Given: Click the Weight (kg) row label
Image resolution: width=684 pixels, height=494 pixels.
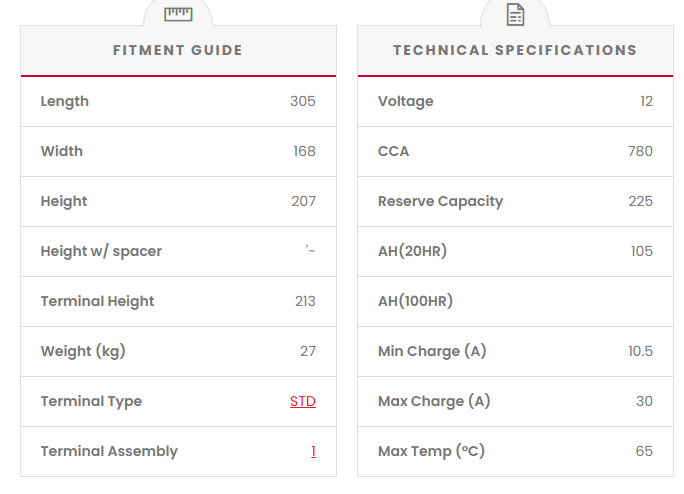Looking at the screenshot, I should pos(83,351).
